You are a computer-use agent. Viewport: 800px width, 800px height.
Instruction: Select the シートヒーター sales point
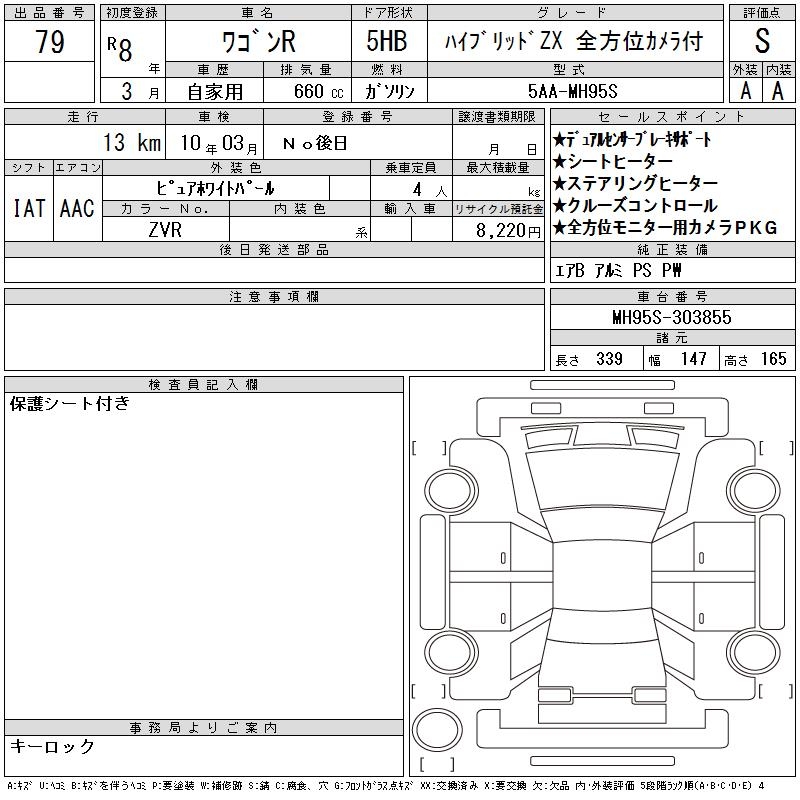click(x=619, y=161)
